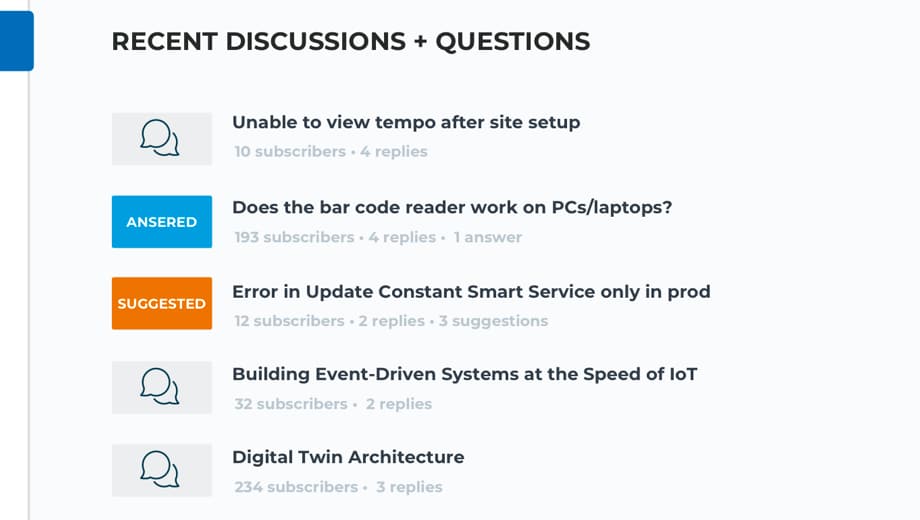Screen dimensions: 920x520
Task: Click the Recent Discussions + Questions heading
Action: [x=351, y=42]
